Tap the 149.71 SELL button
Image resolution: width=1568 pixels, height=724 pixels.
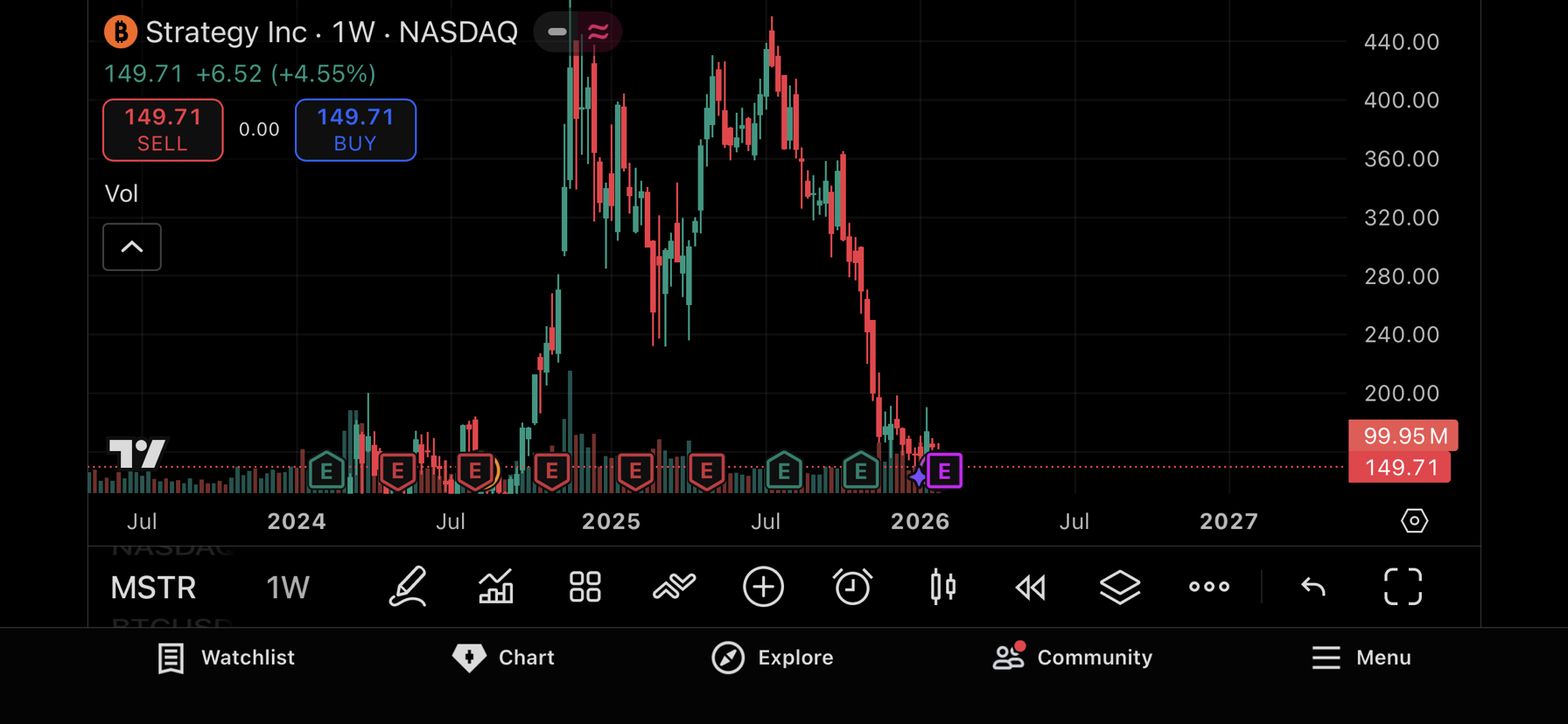click(x=163, y=130)
